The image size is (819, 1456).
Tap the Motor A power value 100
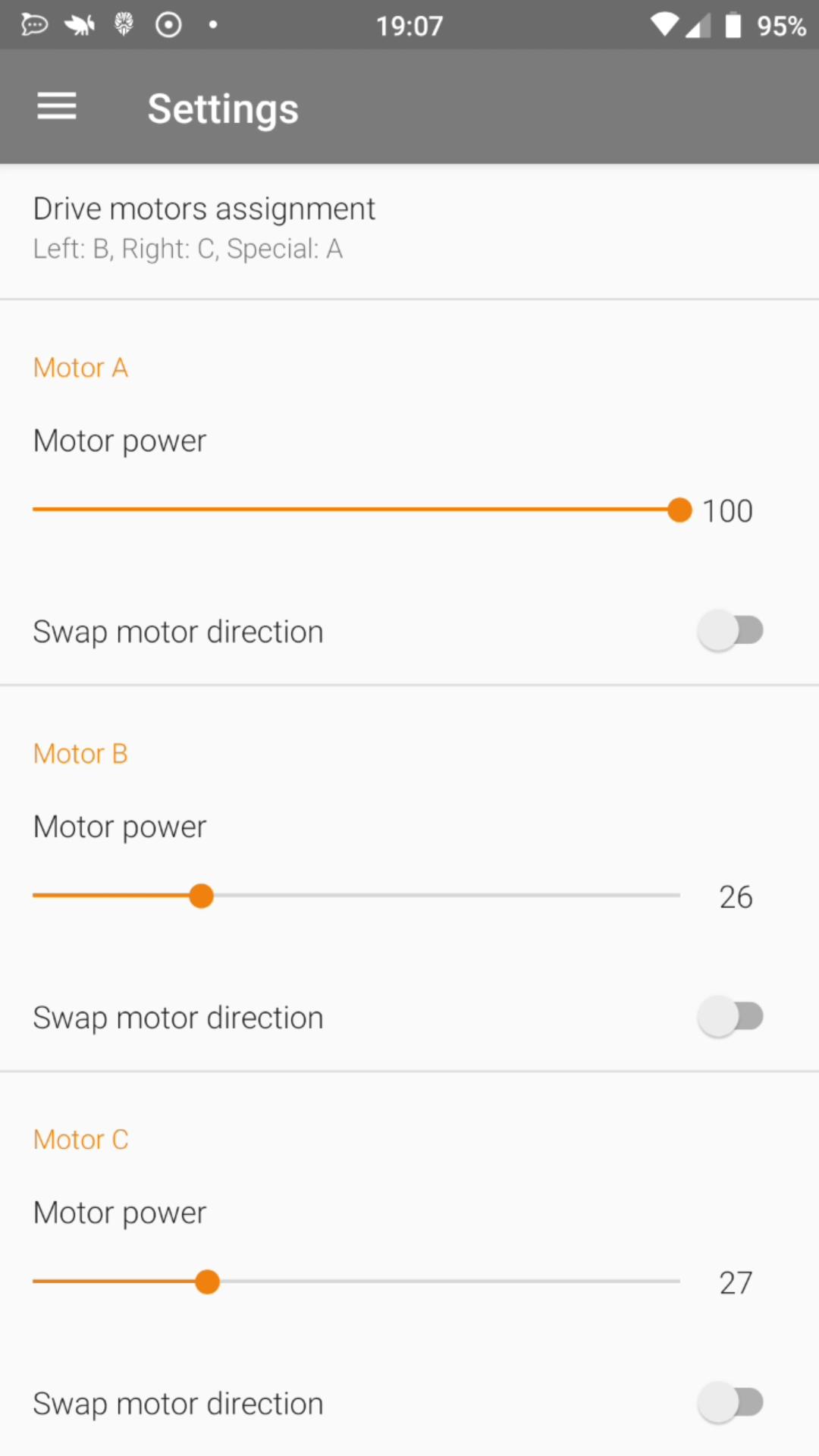pos(727,511)
